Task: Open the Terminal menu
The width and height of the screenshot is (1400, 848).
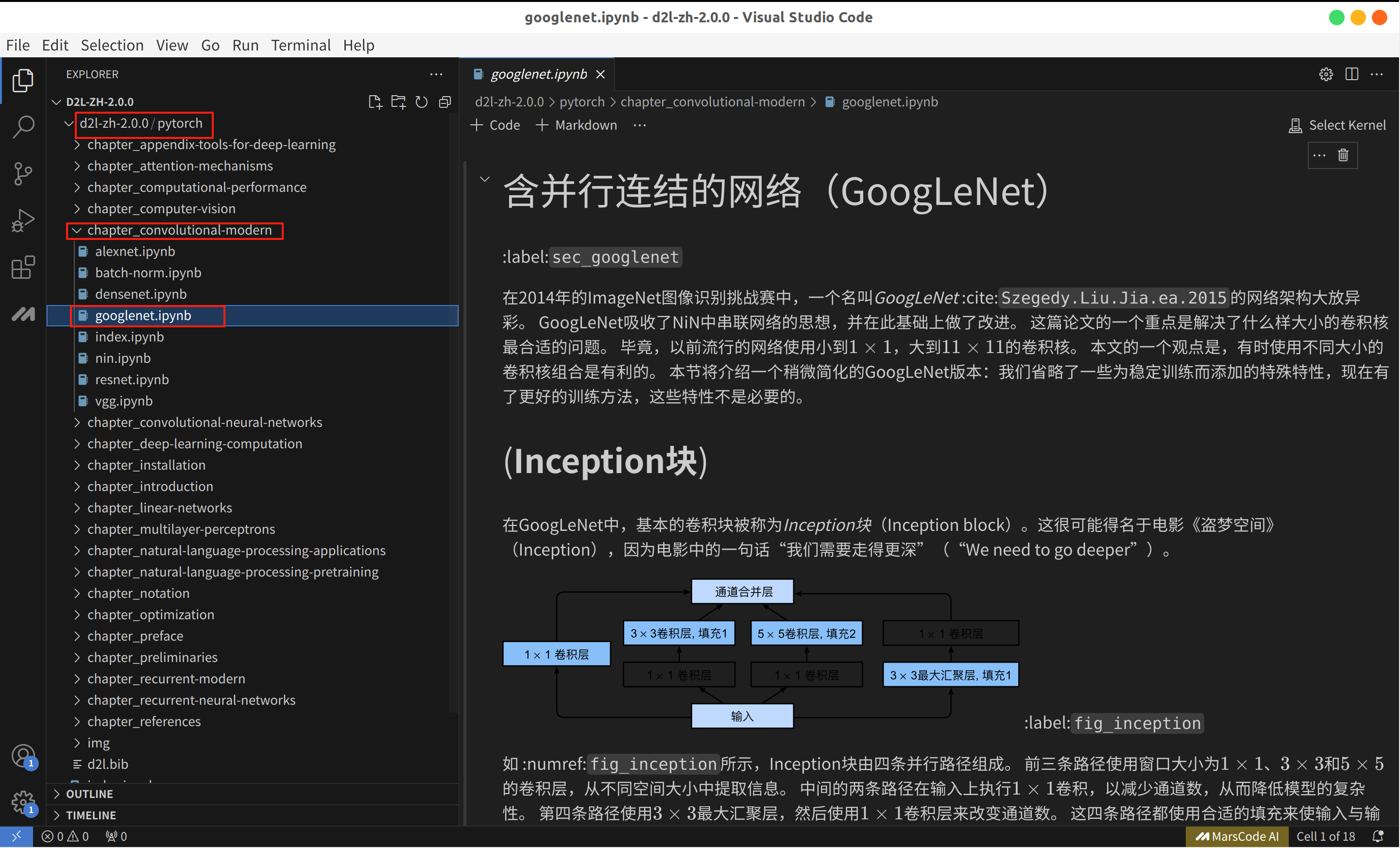Action: [301, 46]
